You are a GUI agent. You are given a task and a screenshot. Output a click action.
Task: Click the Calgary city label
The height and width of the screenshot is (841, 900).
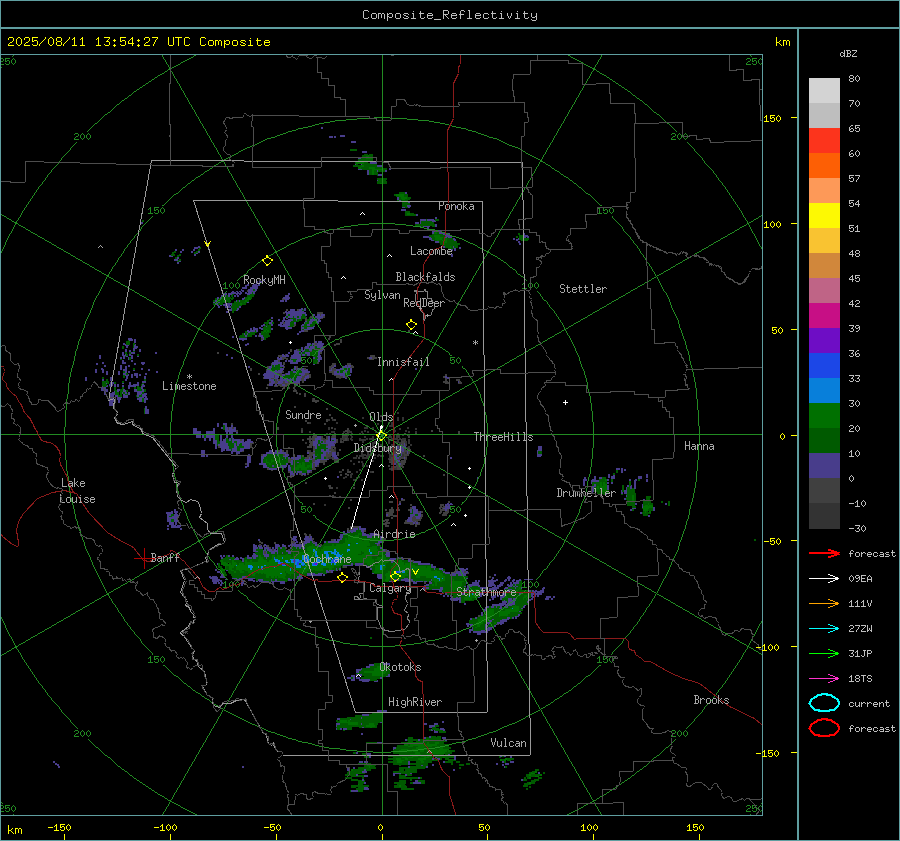click(x=390, y=588)
